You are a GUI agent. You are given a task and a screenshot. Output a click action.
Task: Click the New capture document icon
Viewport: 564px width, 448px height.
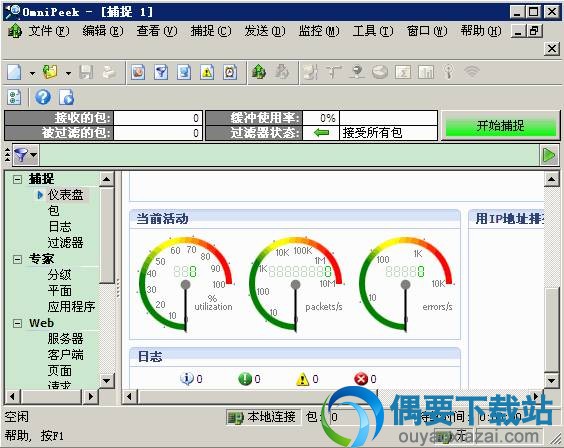(x=14, y=72)
